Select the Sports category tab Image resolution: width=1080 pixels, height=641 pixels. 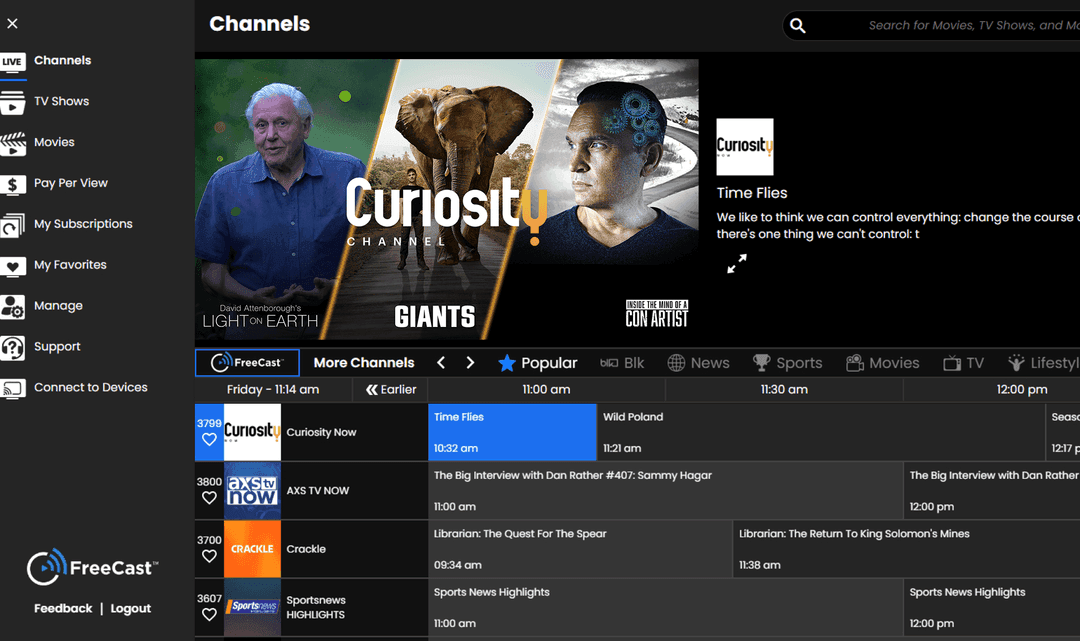pyautogui.click(x=787, y=363)
